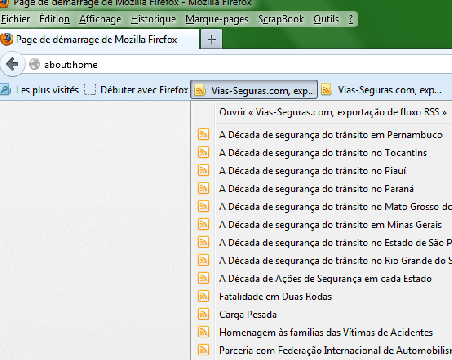Screen dimensions: 452x360
Task: Click the back arrow navigation button
Action: pyautogui.click(x=12, y=64)
